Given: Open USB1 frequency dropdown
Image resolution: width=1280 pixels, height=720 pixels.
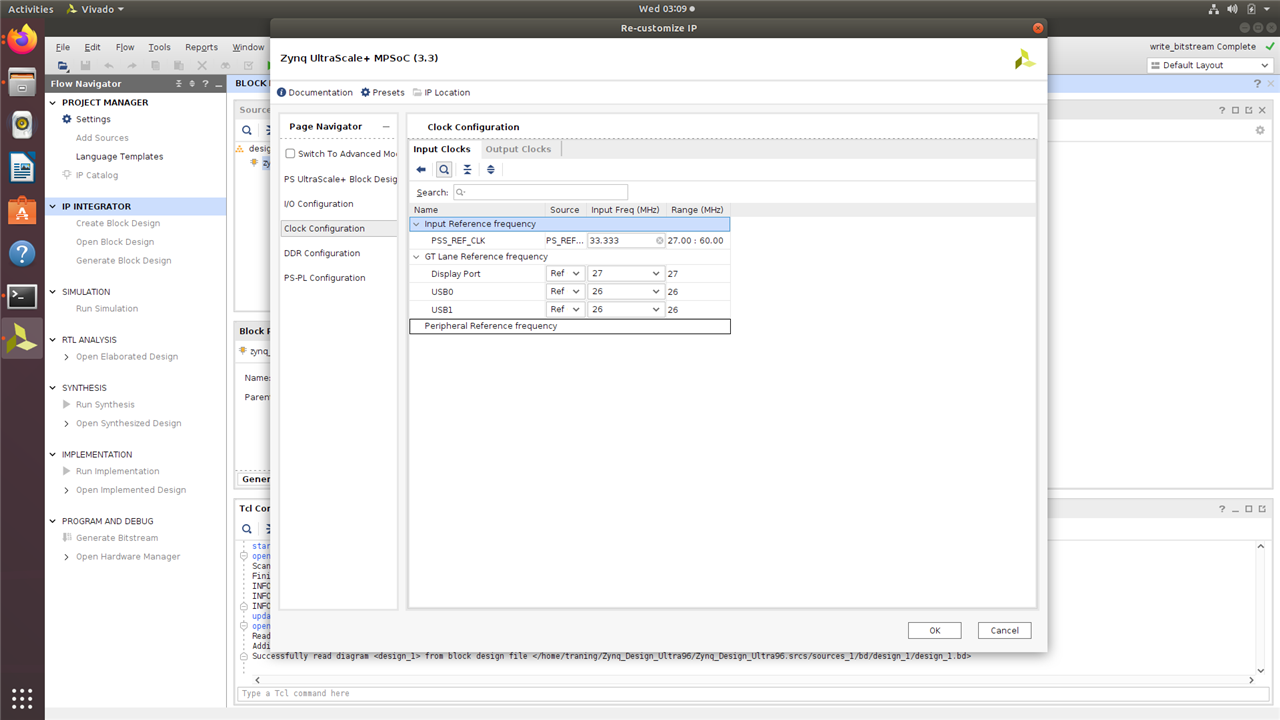Looking at the screenshot, I should 626,310.
